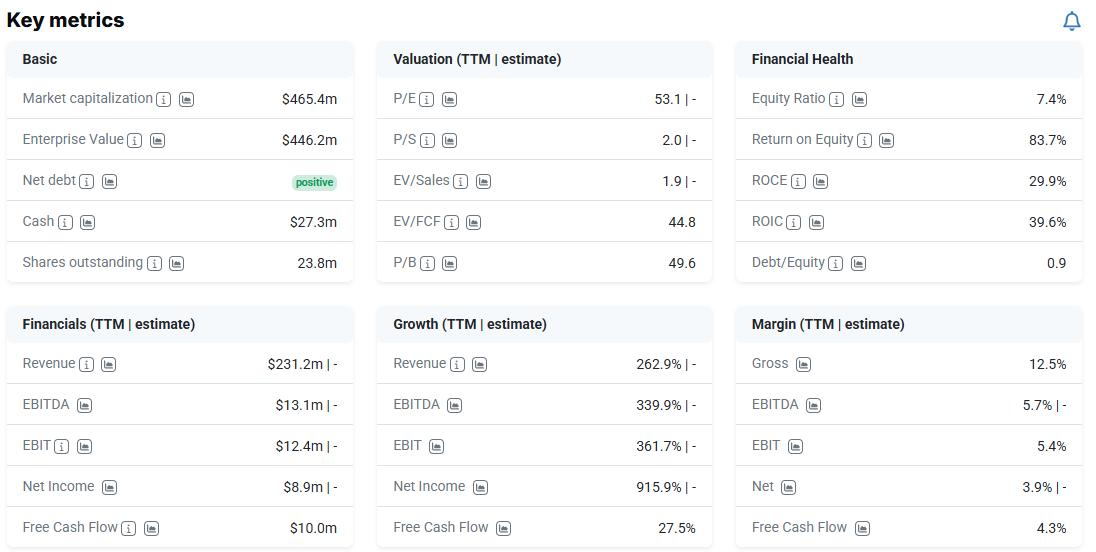Click the Key metrics page title
This screenshot has height=552, width=1096.
(65, 20)
